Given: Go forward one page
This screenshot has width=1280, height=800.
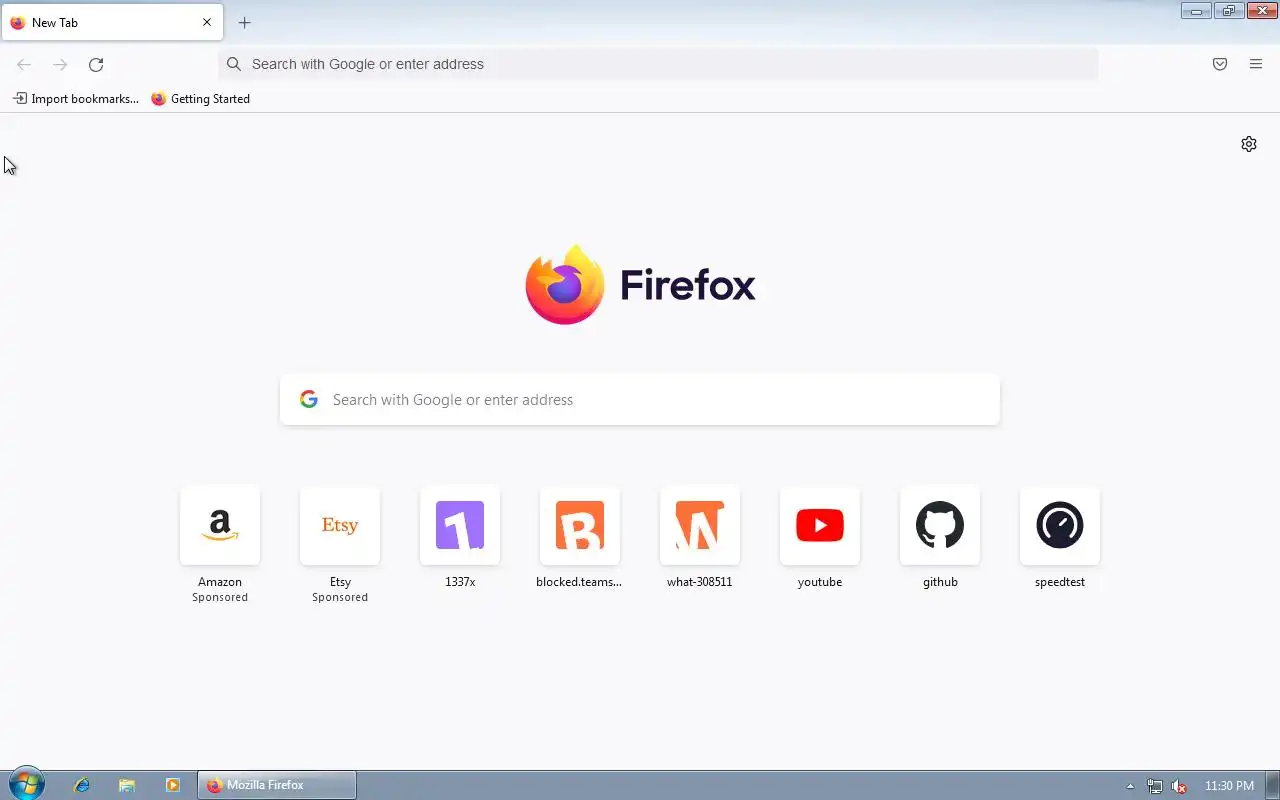Looking at the screenshot, I should [x=60, y=64].
